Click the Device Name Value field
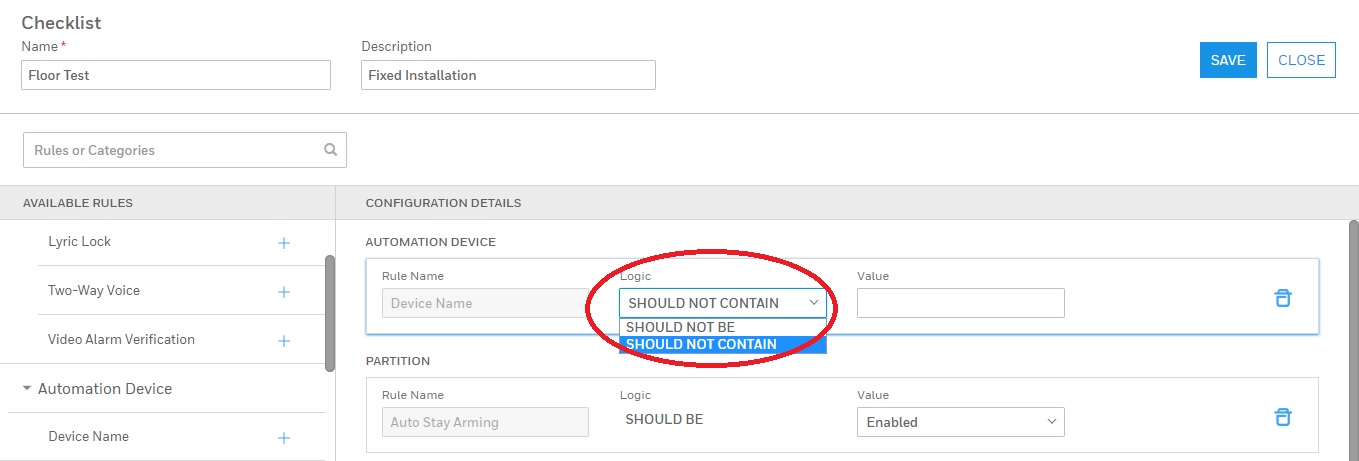Image resolution: width=1359 pixels, height=461 pixels. click(960, 303)
